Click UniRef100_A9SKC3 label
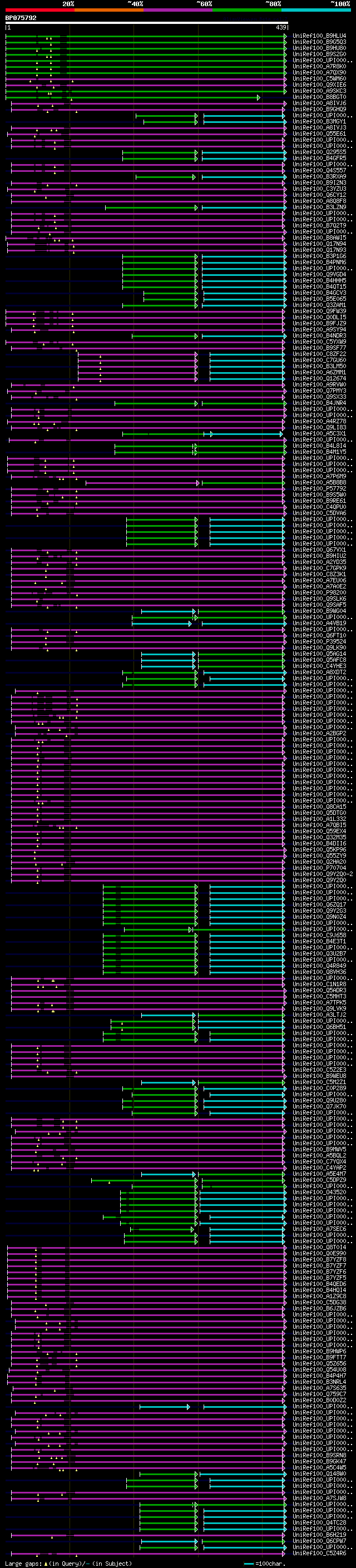 (319, 91)
